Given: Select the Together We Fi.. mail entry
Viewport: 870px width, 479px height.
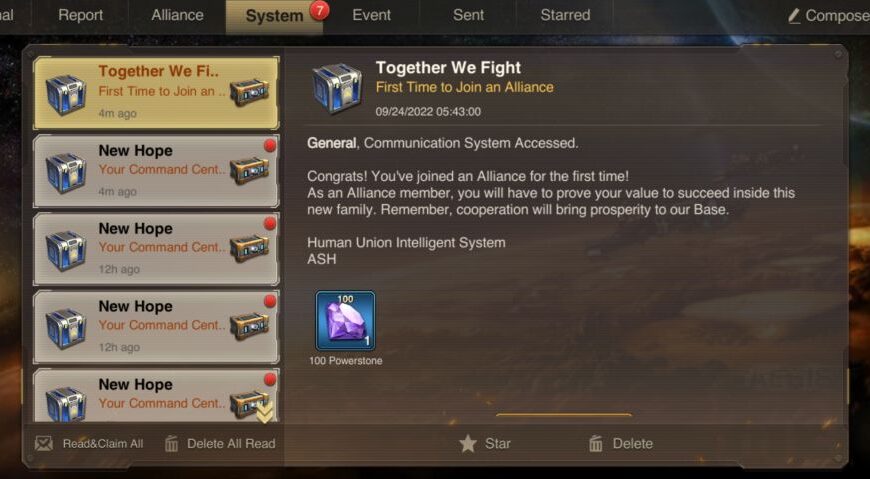Looking at the screenshot, I should 156,93.
